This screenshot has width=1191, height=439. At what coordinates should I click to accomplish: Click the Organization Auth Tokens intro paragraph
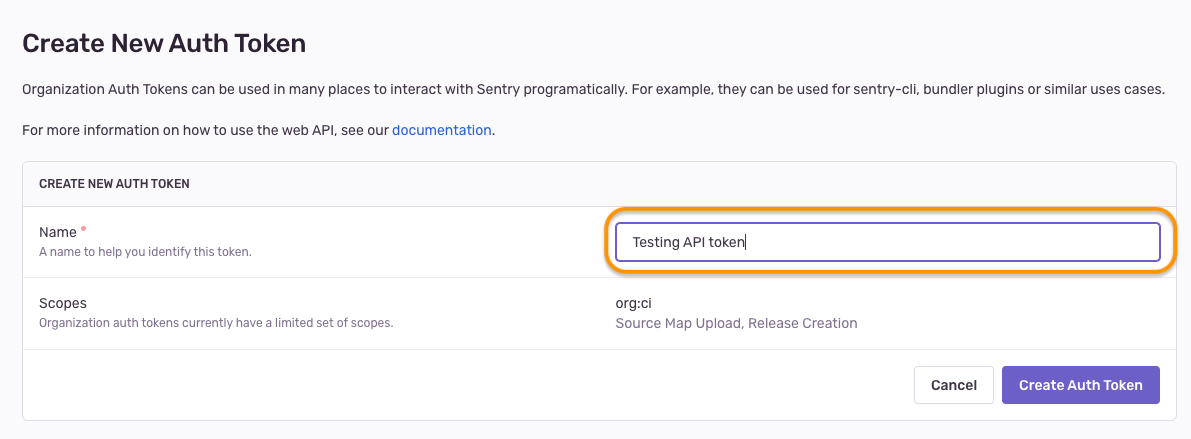pyautogui.click(x=300, y=89)
